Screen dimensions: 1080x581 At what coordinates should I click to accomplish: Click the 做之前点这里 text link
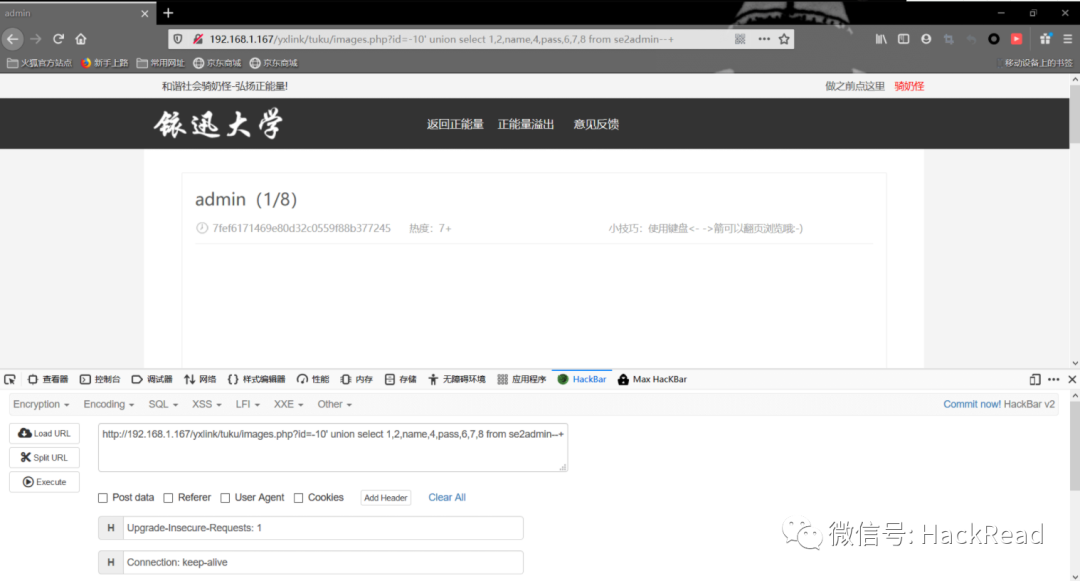(855, 86)
